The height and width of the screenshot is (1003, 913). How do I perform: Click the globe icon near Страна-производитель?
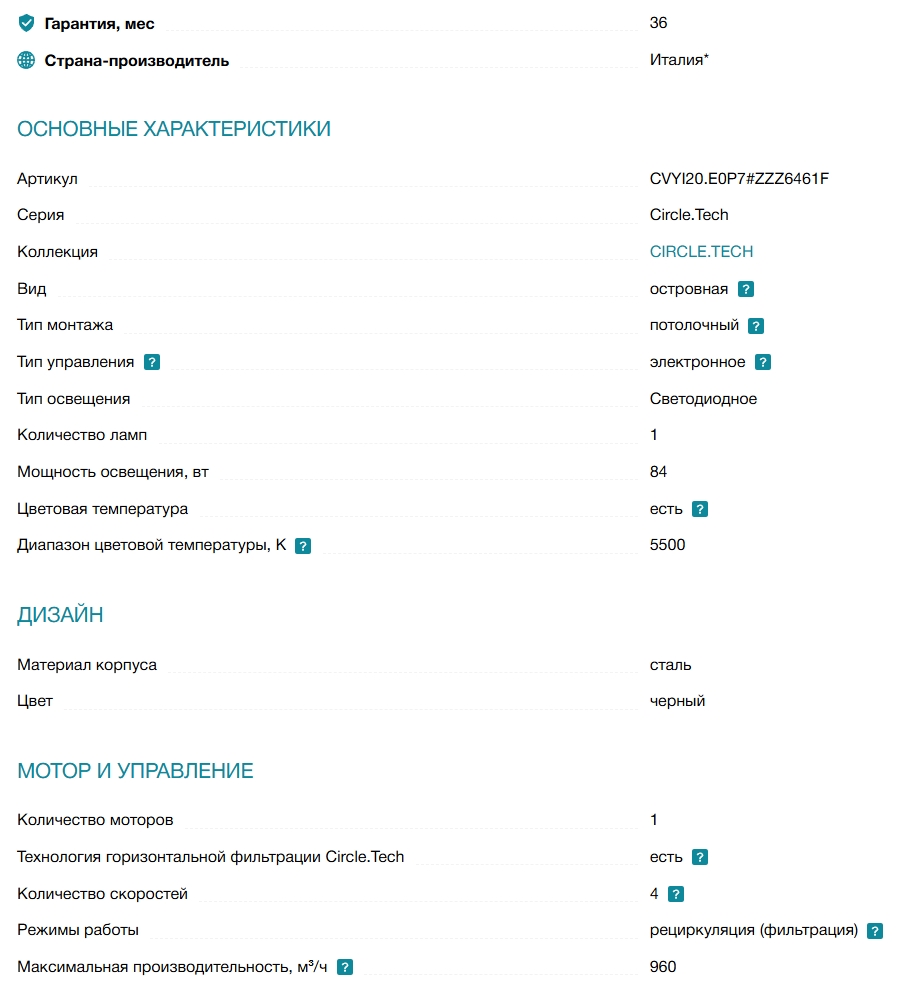coord(26,60)
